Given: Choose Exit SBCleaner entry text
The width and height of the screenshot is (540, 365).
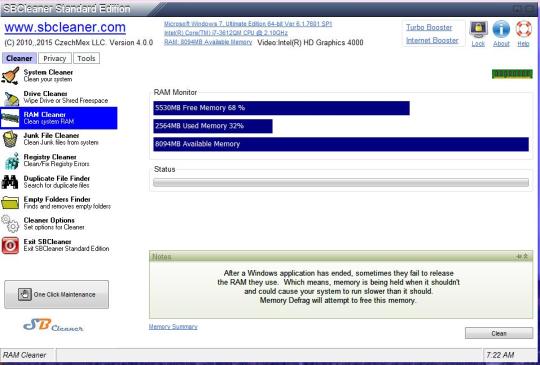Looking at the screenshot, I should (x=66, y=245).
